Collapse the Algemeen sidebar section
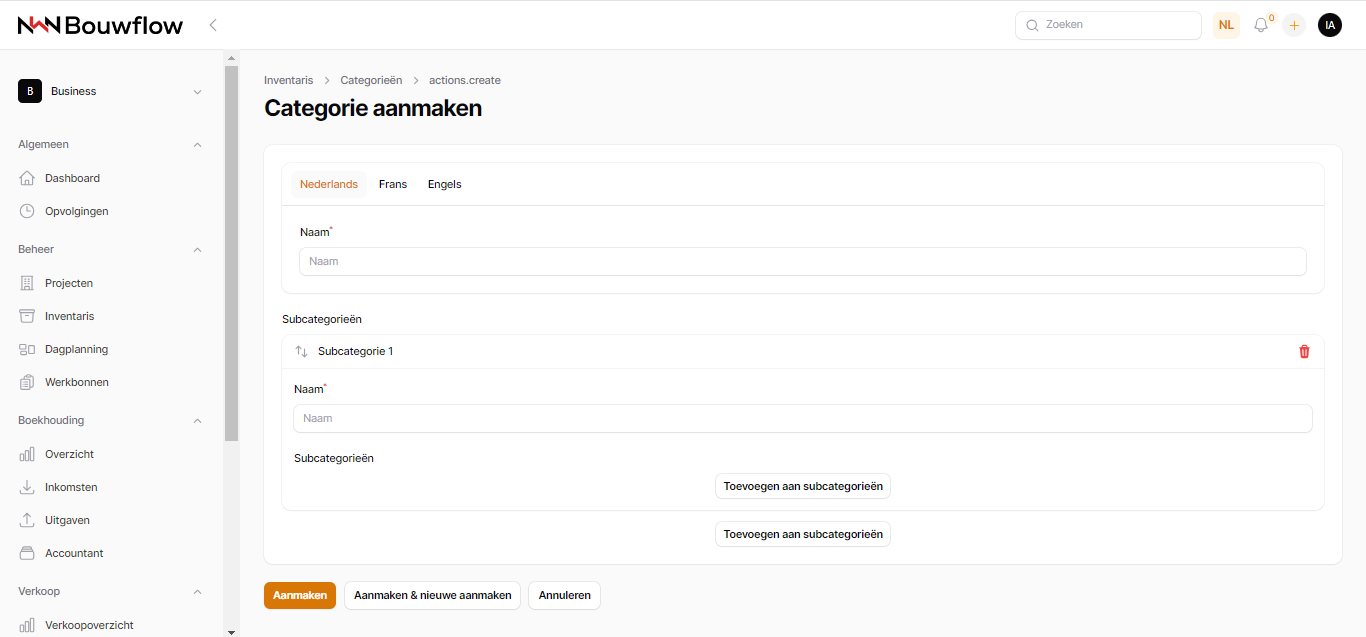Viewport: 1366px width, 637px height. pos(197,145)
